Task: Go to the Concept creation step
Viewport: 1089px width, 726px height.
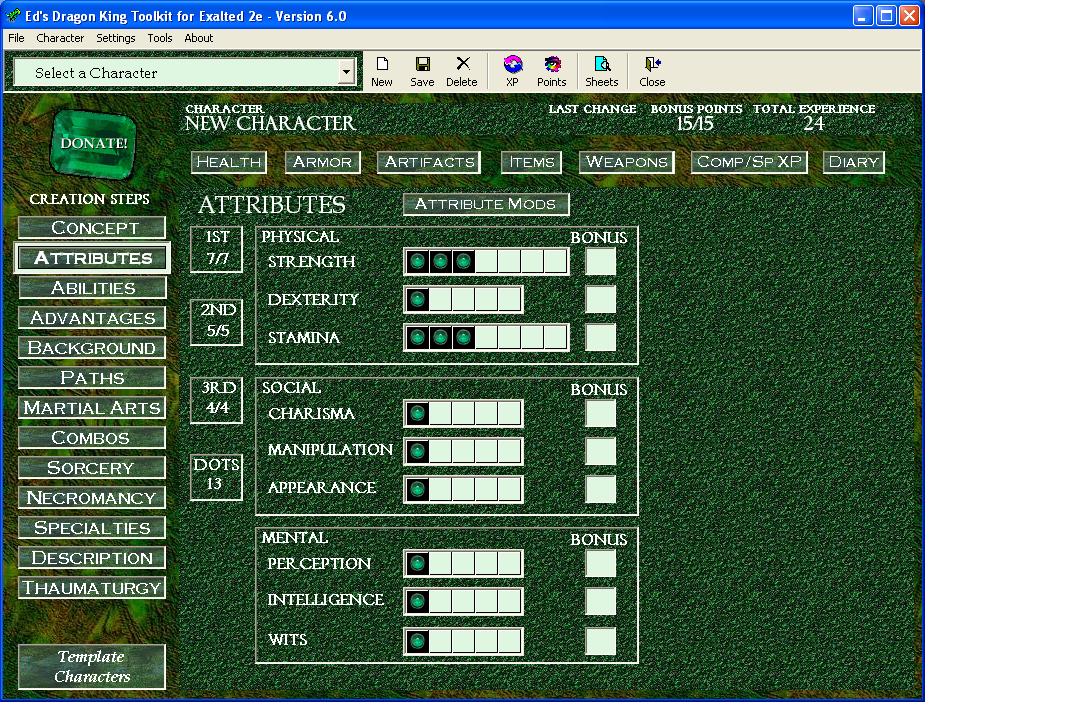Action: [x=92, y=228]
